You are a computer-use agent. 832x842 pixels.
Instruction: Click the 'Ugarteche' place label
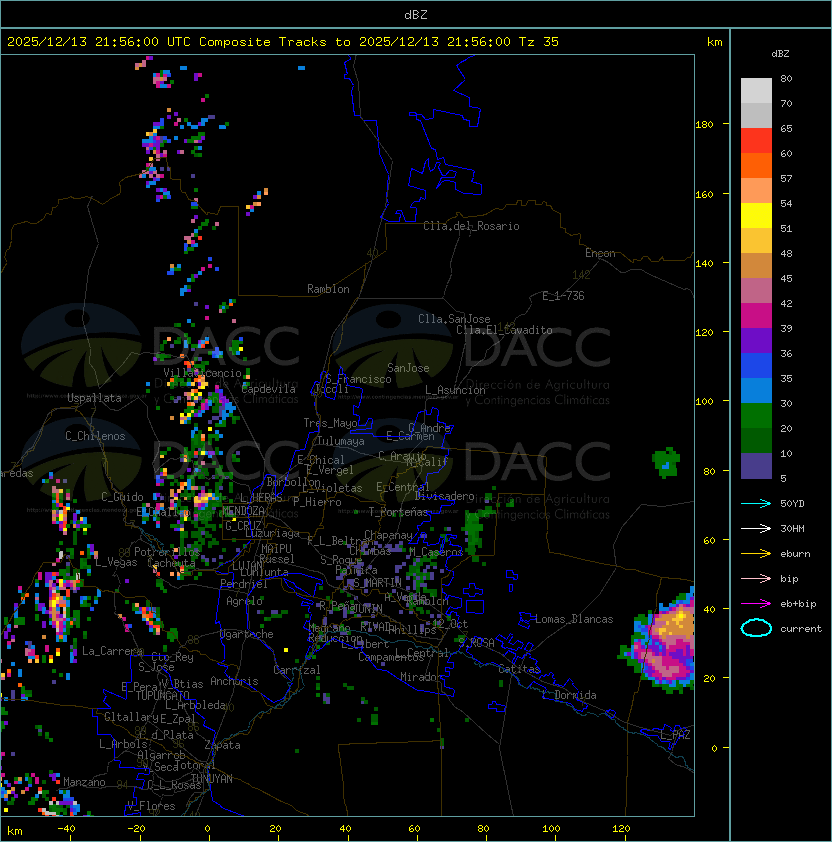tap(247, 634)
